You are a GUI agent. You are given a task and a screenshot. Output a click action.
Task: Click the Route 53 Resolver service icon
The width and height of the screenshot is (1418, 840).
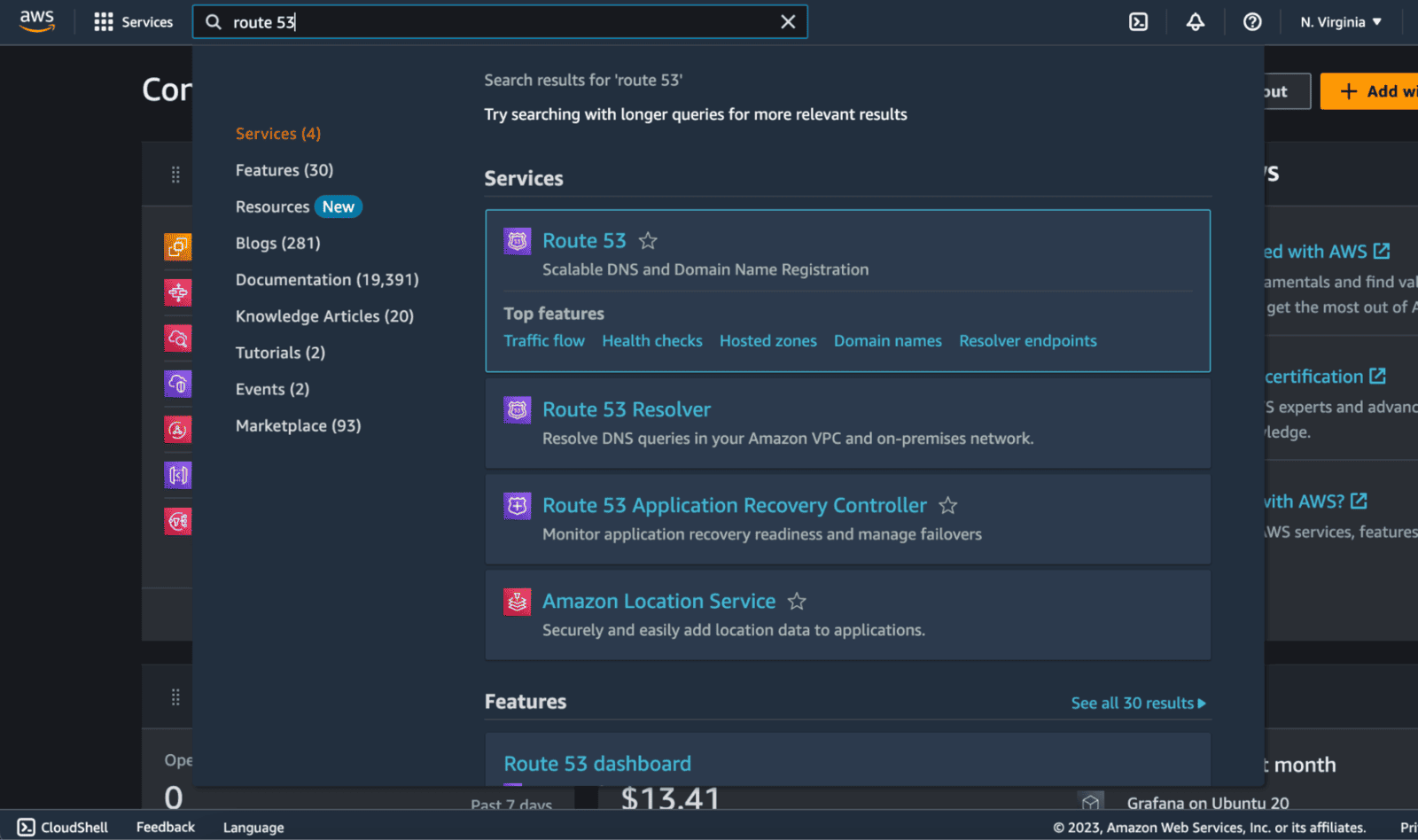pyautogui.click(x=518, y=409)
